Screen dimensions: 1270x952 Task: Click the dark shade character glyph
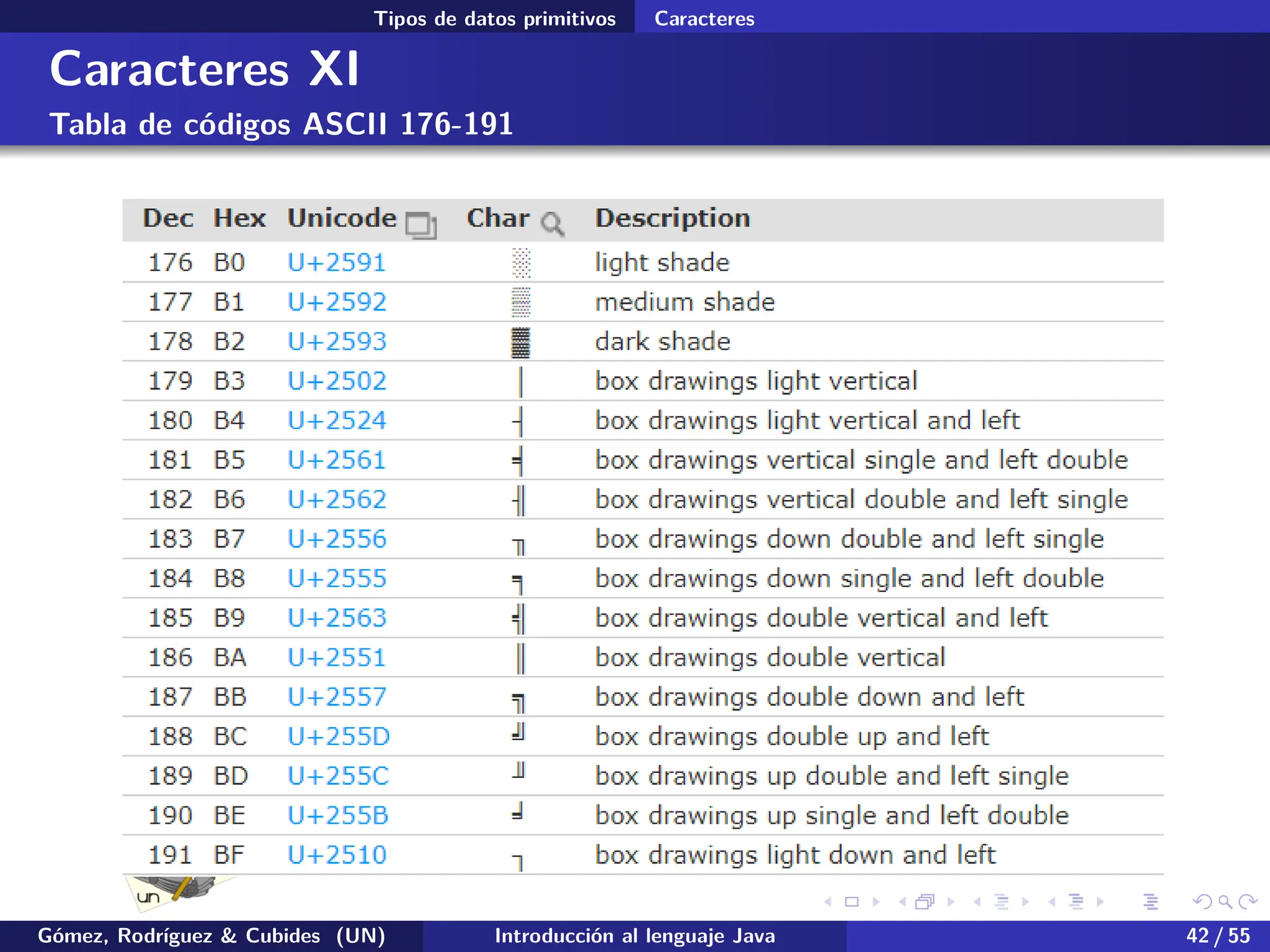coord(521,342)
